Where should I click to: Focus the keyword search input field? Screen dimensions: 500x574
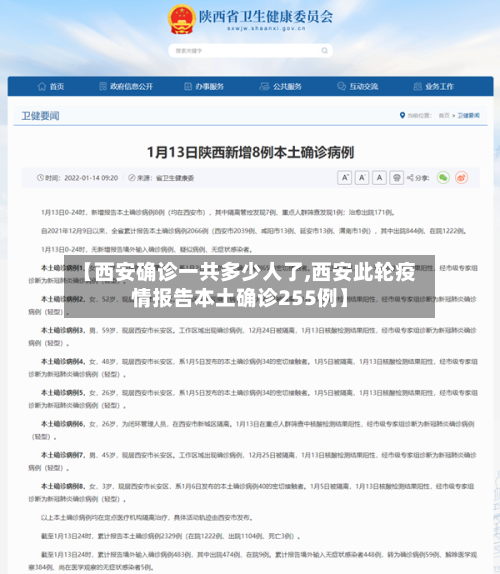(250, 51)
